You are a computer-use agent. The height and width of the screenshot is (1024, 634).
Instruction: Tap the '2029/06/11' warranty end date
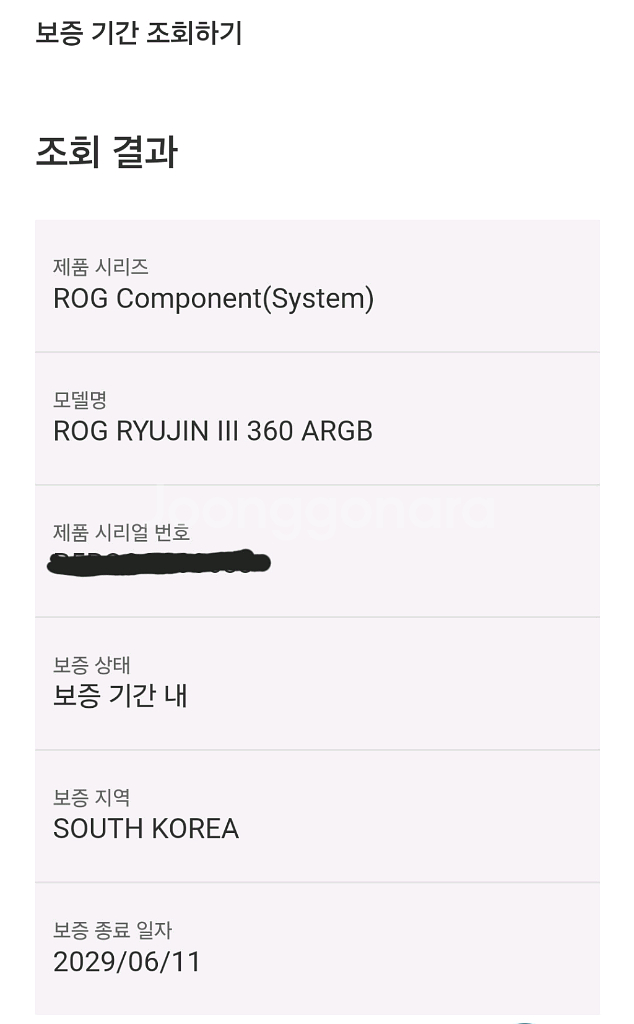(x=127, y=962)
